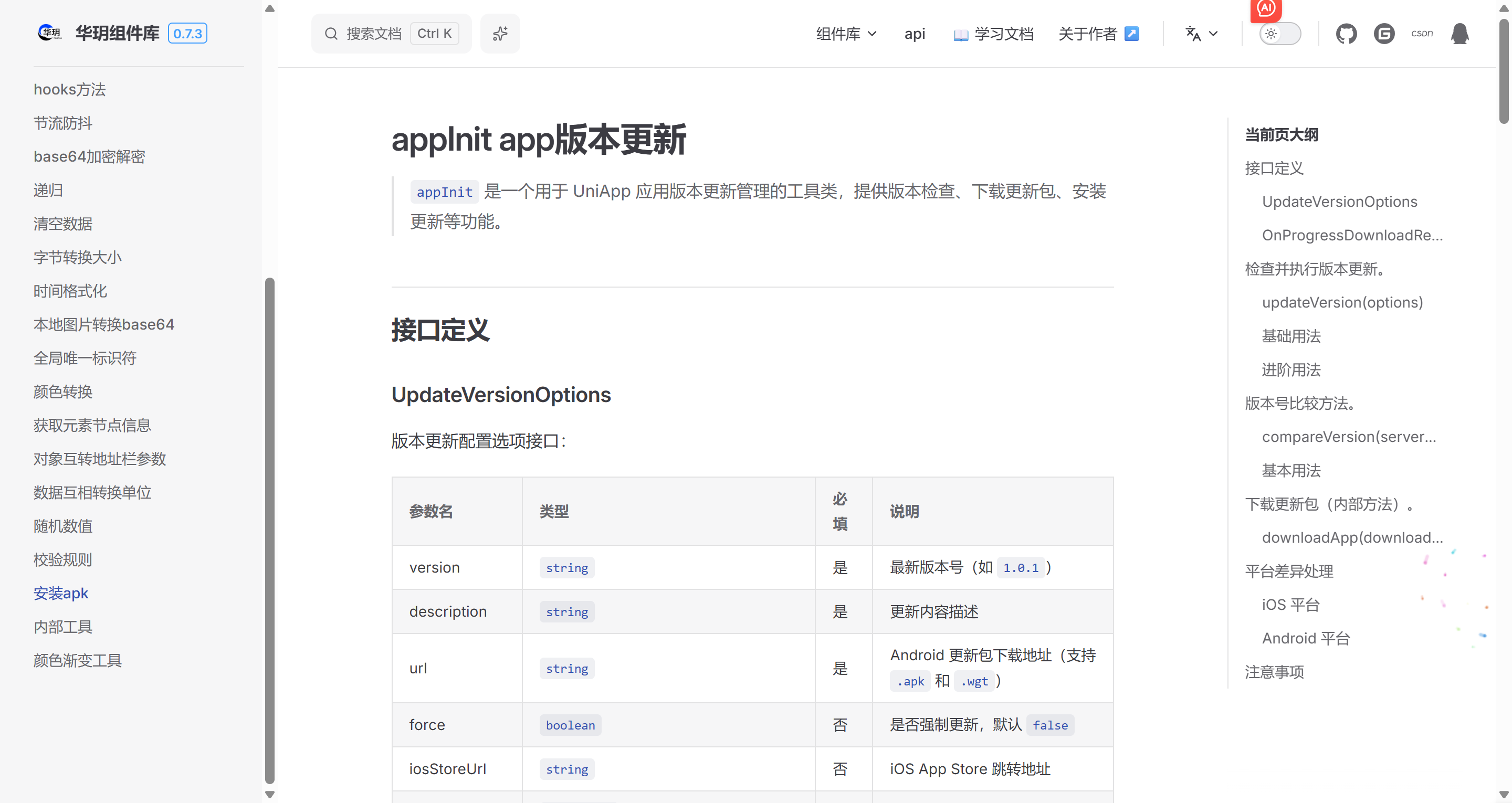Jump to UpdateVersionOptions in the outline
This screenshot has height=803, width=1512.
click(1339, 202)
